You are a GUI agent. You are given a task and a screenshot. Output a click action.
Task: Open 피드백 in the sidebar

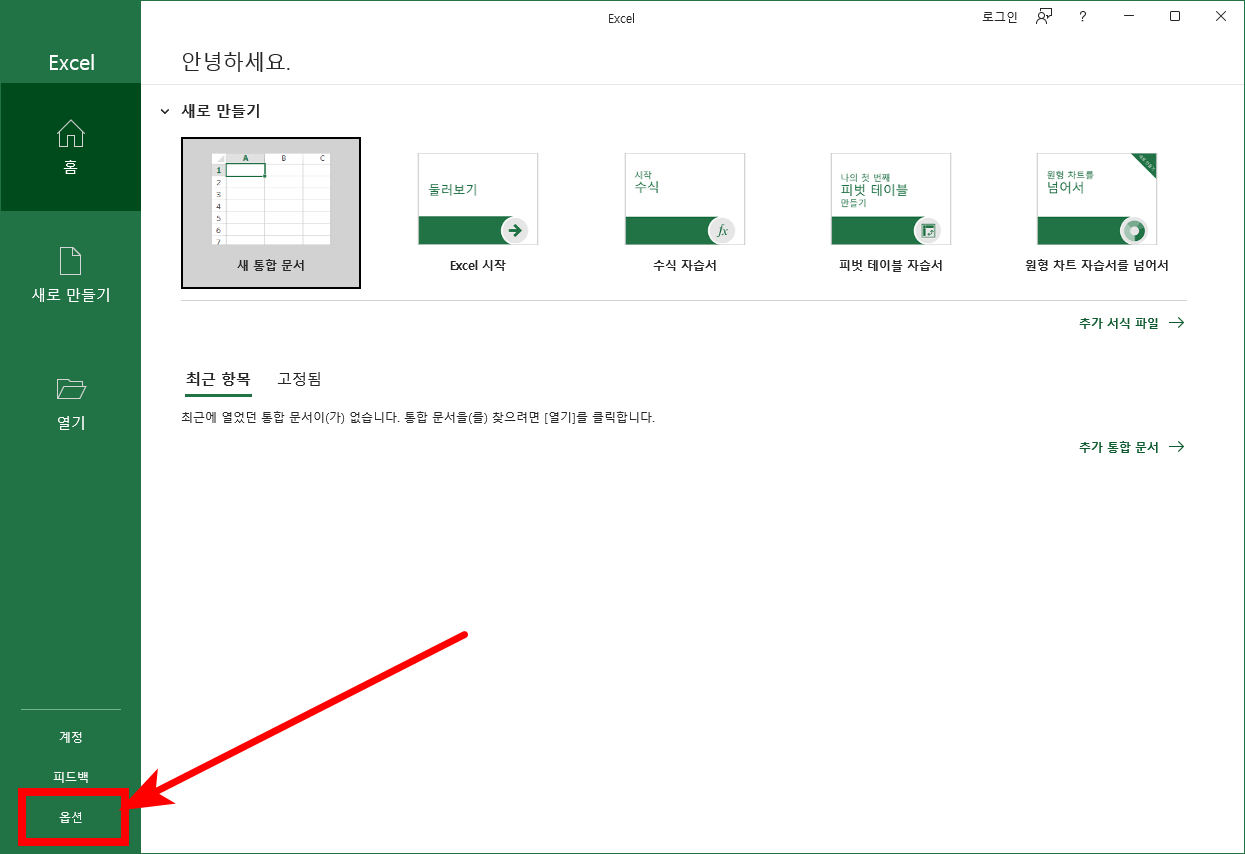tap(70, 777)
